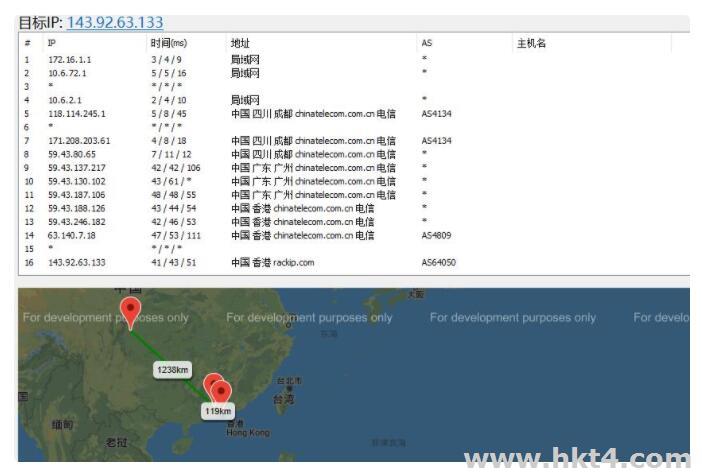Click the 时间(ms) column header
702x473 pixels.
[168, 43]
